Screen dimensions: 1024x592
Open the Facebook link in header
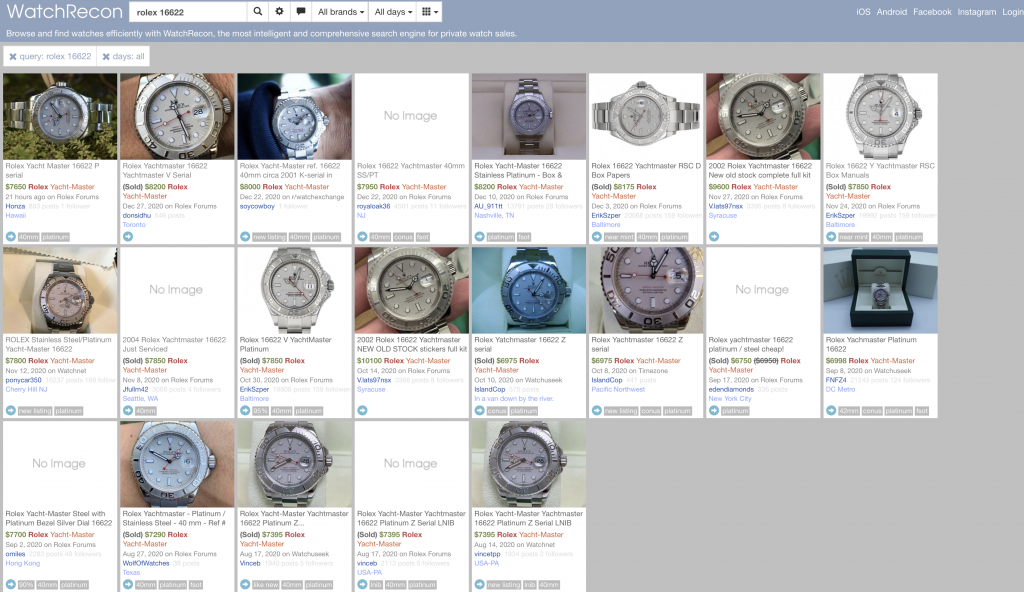pyautogui.click(x=932, y=12)
